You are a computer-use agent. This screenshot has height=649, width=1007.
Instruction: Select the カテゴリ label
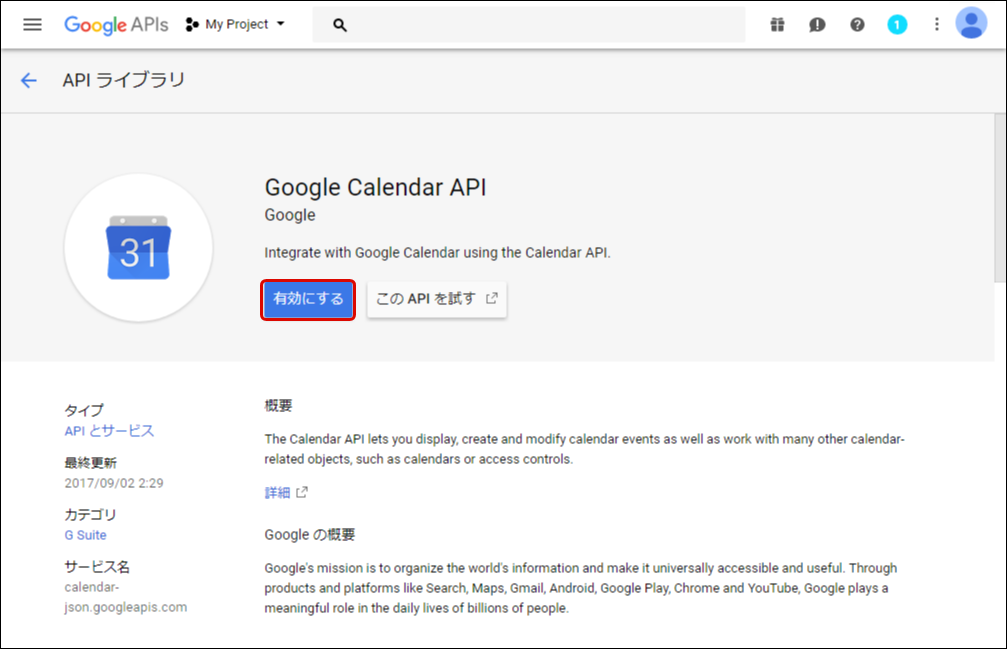pos(91,515)
